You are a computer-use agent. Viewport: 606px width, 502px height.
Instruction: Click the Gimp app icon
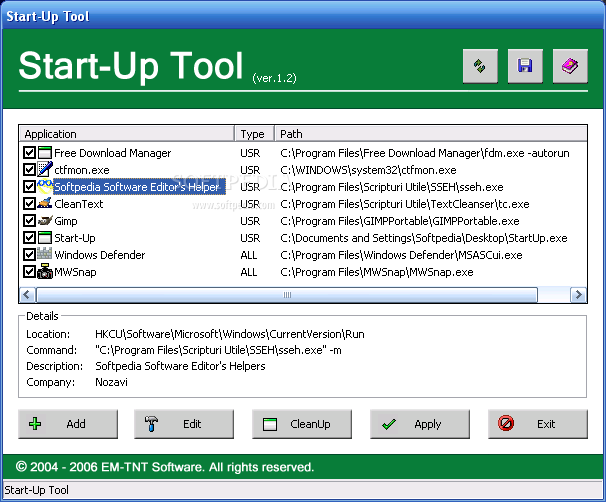(45, 221)
